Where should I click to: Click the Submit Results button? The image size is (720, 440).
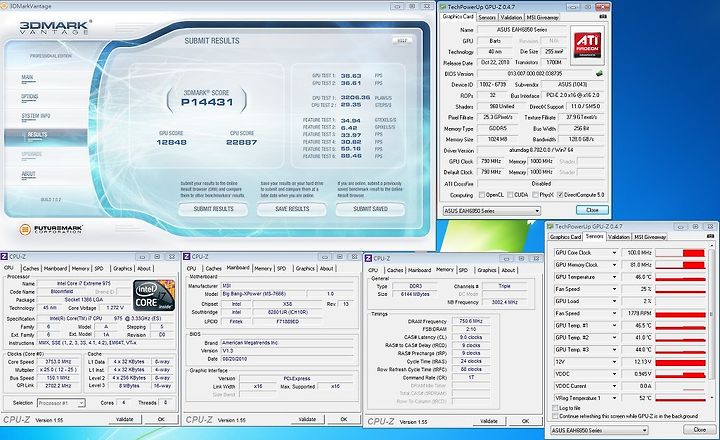214,209
